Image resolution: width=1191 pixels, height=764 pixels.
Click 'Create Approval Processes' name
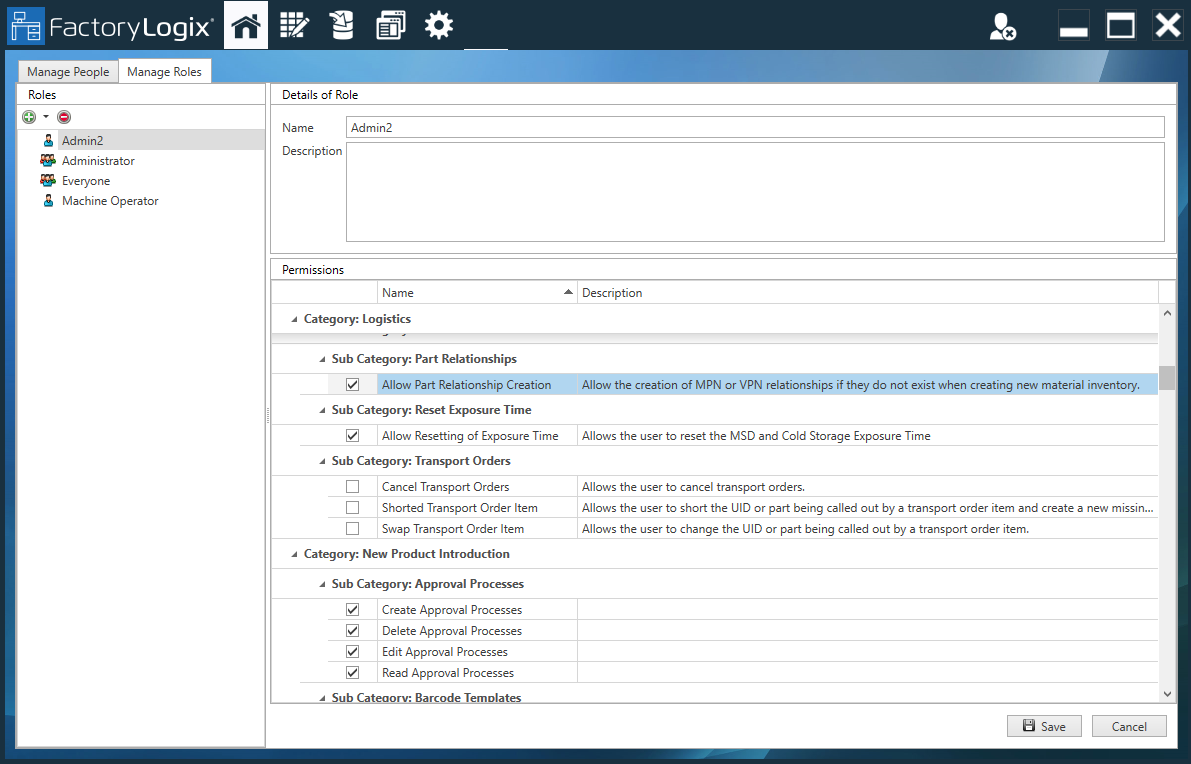pyautogui.click(x=452, y=610)
